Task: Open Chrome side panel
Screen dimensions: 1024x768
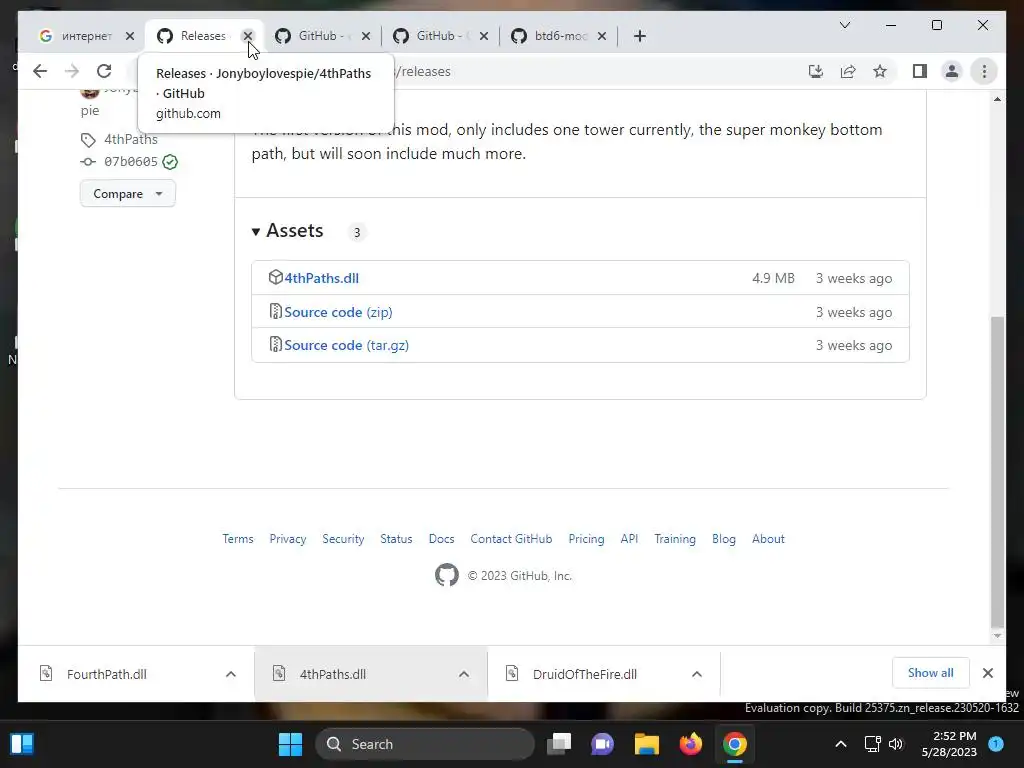Action: tap(920, 71)
